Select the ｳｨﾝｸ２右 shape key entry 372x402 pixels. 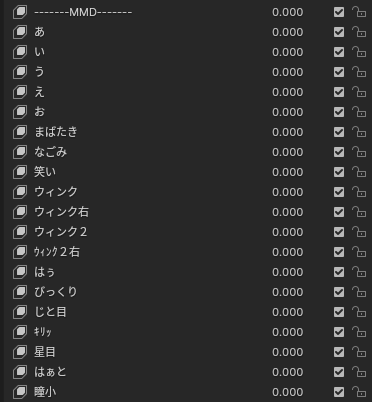click(x=57, y=252)
